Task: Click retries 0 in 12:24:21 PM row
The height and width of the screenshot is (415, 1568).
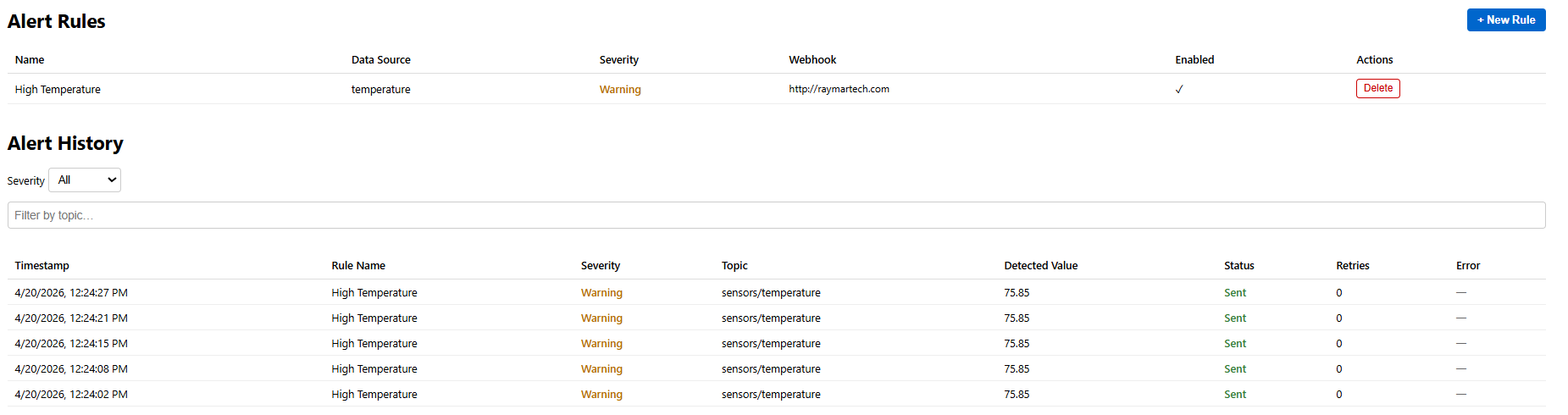Action: click(x=1338, y=318)
